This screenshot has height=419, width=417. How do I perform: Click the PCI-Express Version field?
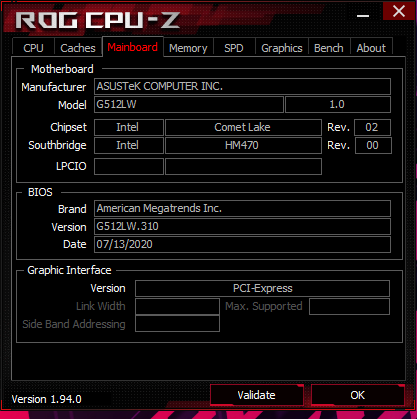point(262,288)
